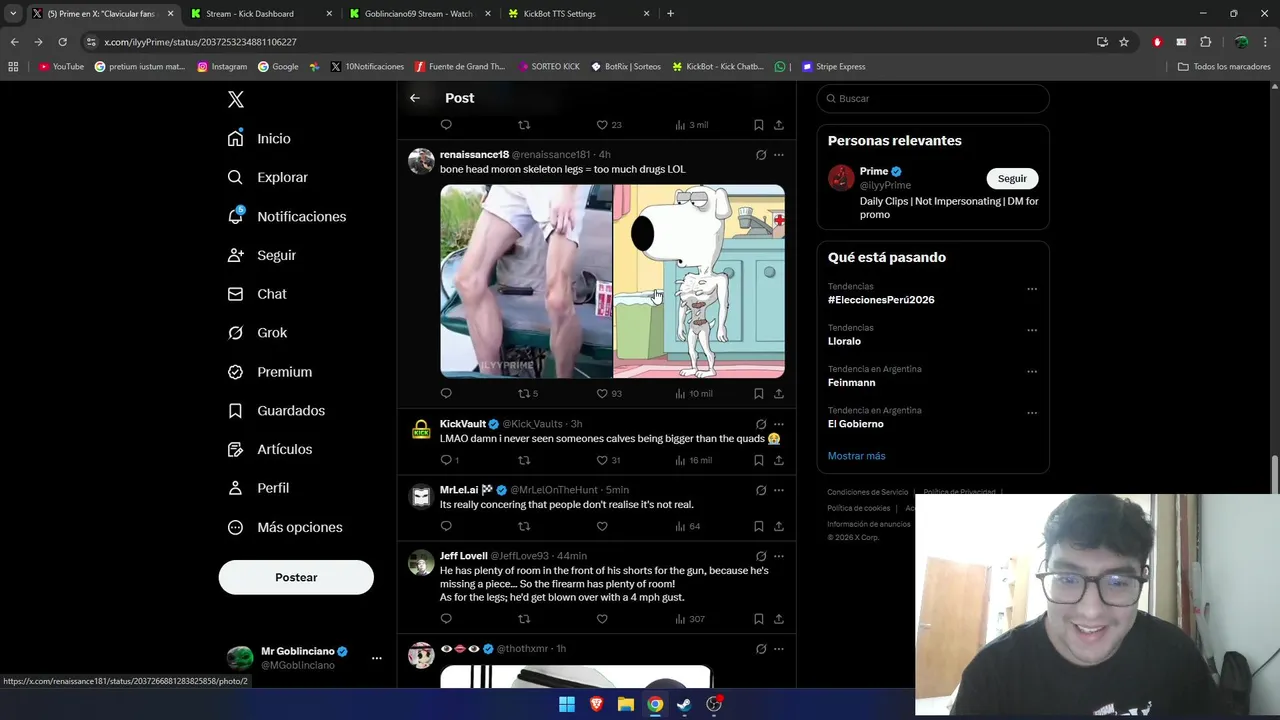This screenshot has width=1280, height=720.
Task: Repost KickVault's comment
Action: [524, 460]
